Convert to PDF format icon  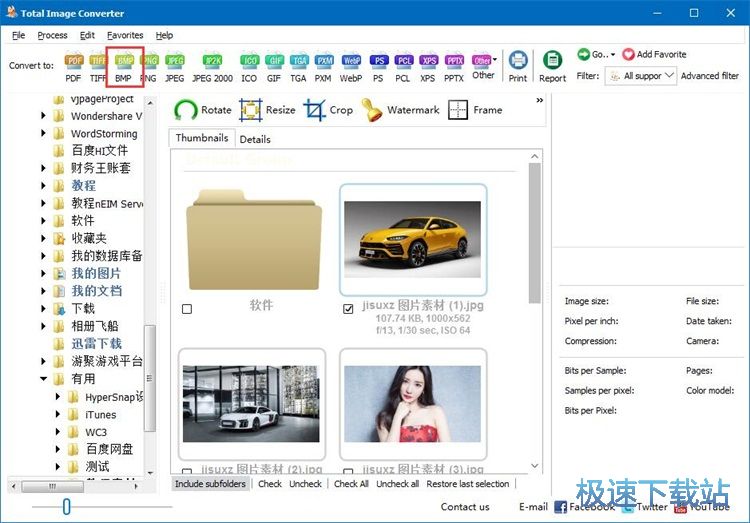74,66
